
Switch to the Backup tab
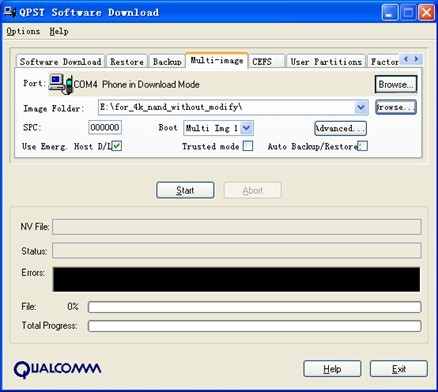click(167, 62)
